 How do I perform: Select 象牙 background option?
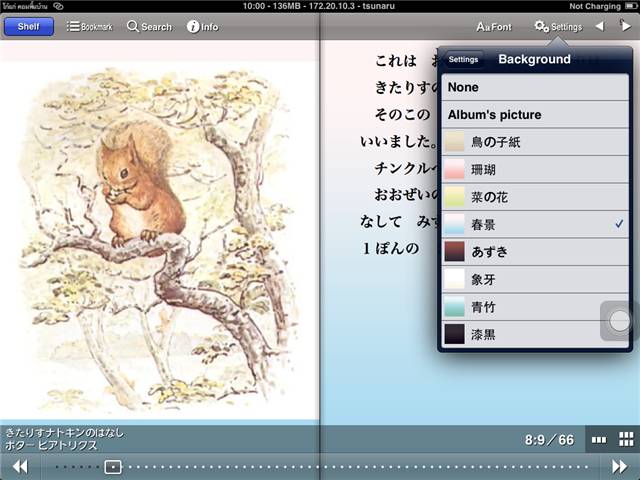(535, 280)
